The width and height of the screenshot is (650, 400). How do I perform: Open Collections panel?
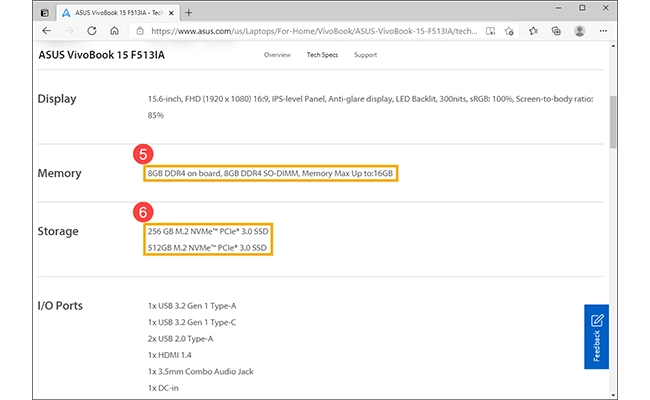556,31
